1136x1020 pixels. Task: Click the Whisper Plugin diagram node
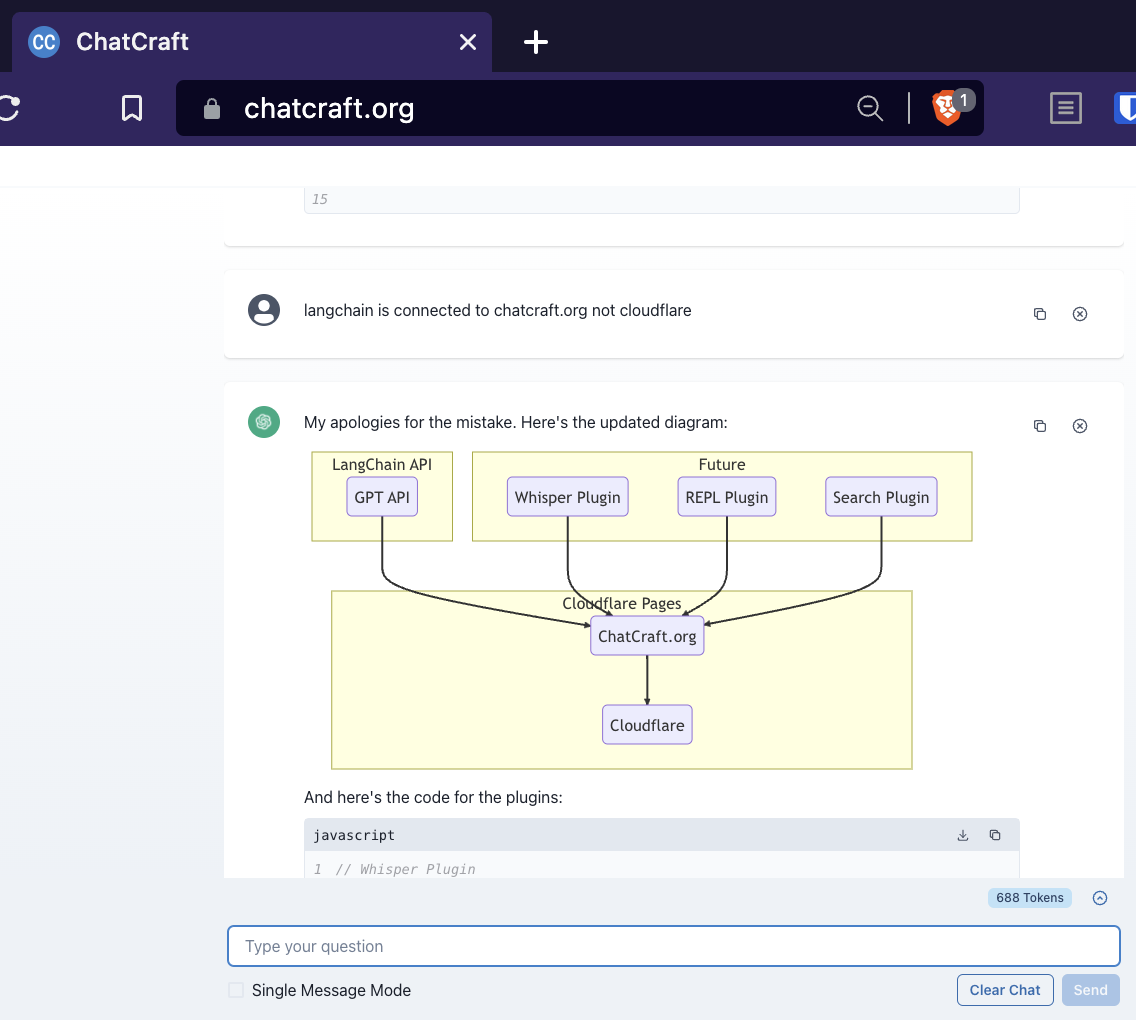point(567,497)
